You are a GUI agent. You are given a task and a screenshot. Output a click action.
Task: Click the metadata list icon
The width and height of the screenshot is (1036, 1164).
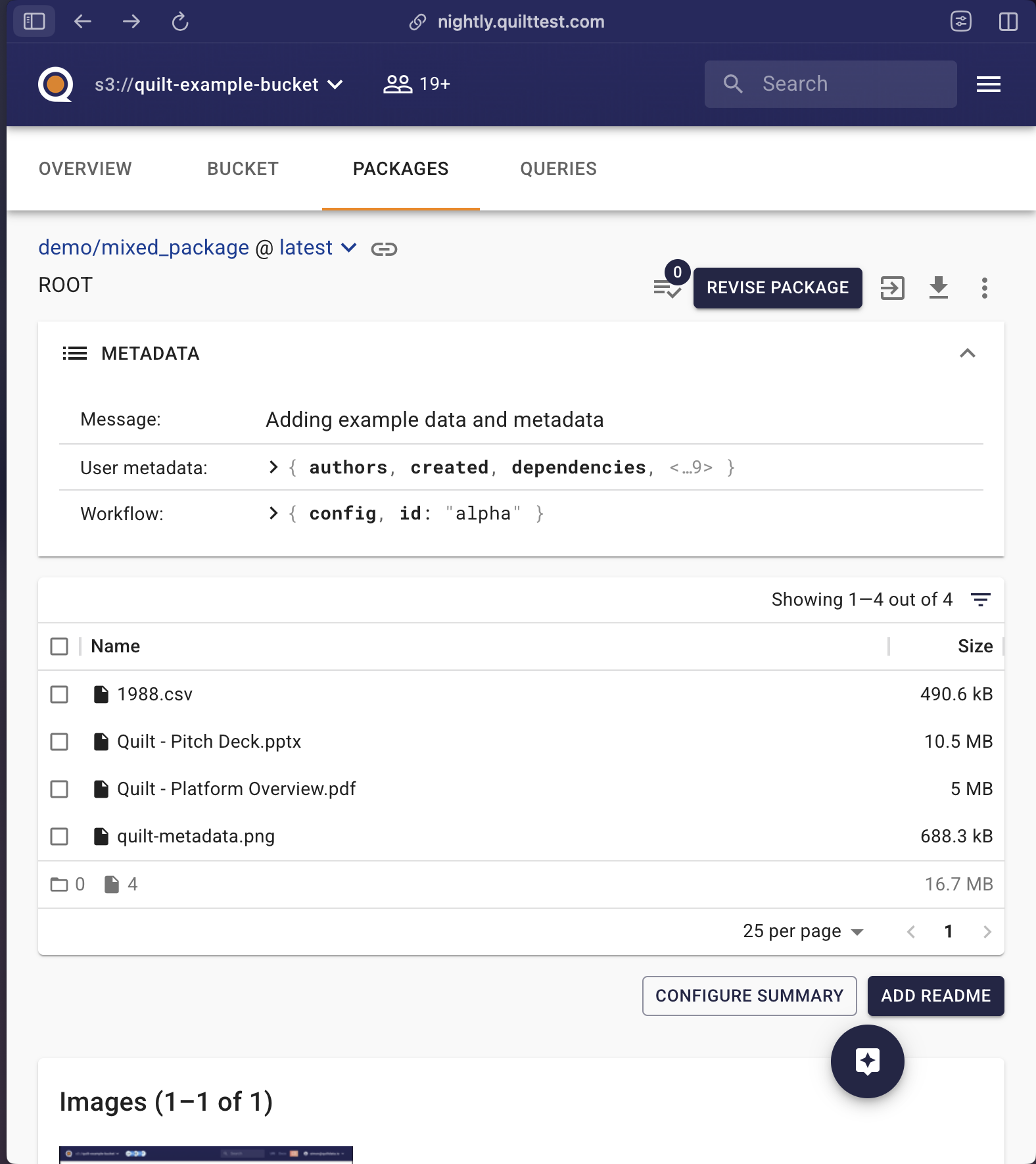point(74,354)
